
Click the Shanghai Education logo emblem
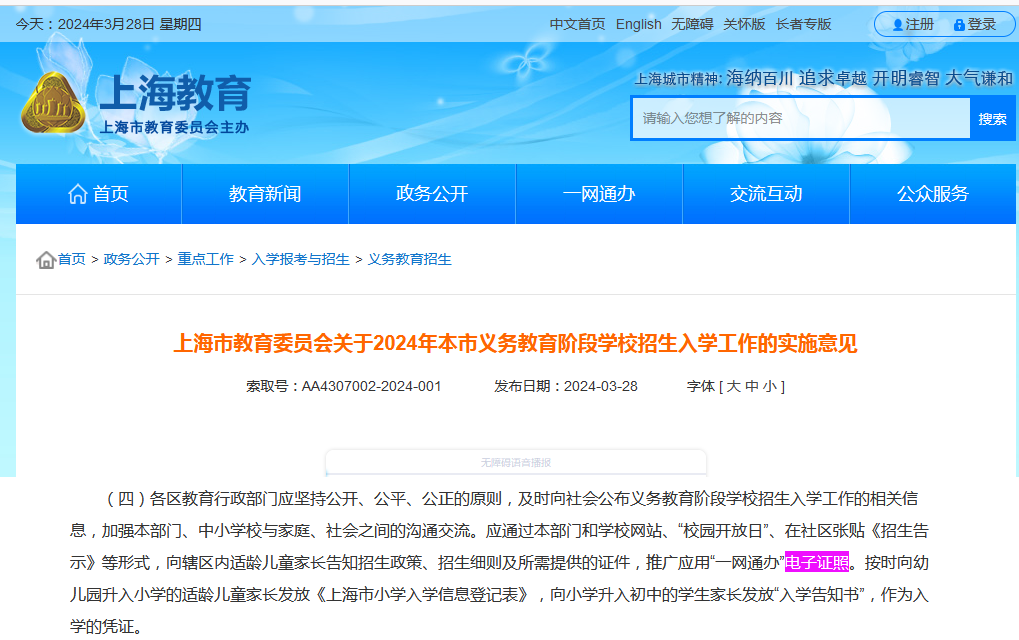(53, 103)
